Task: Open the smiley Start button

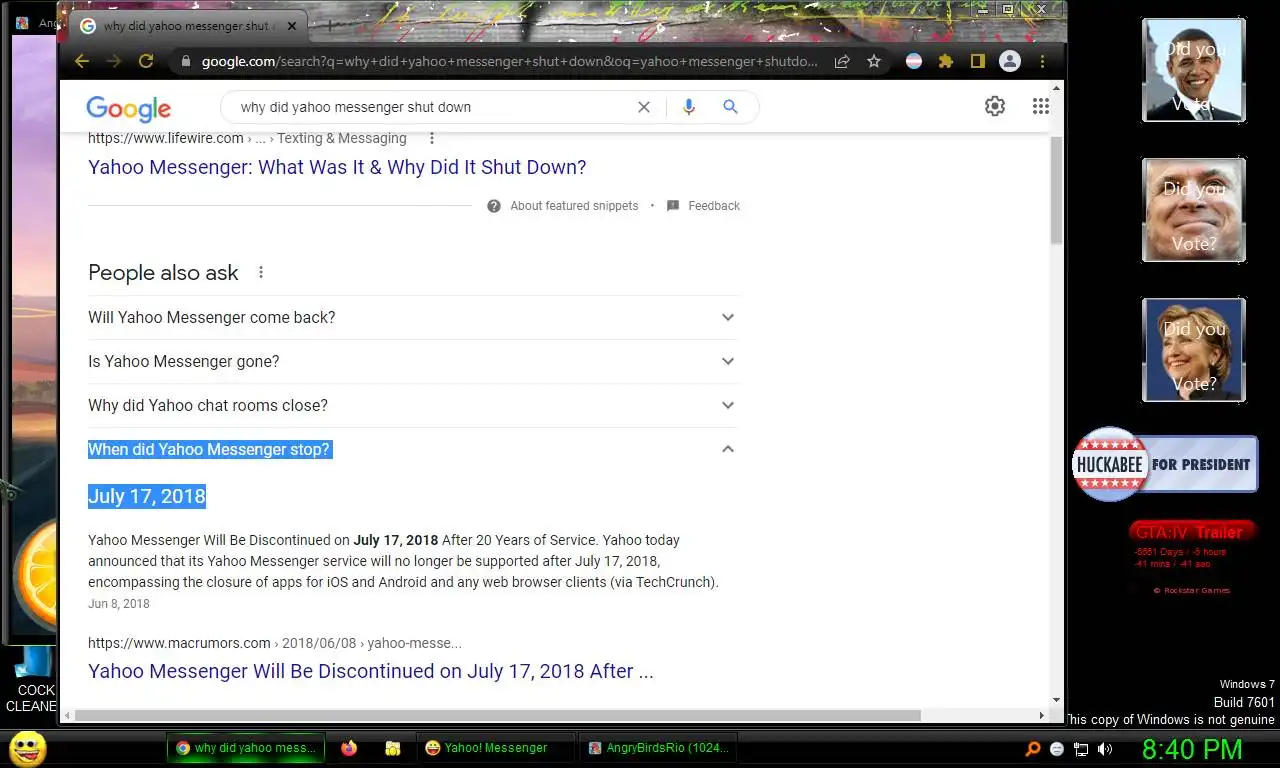Action: click(27, 748)
